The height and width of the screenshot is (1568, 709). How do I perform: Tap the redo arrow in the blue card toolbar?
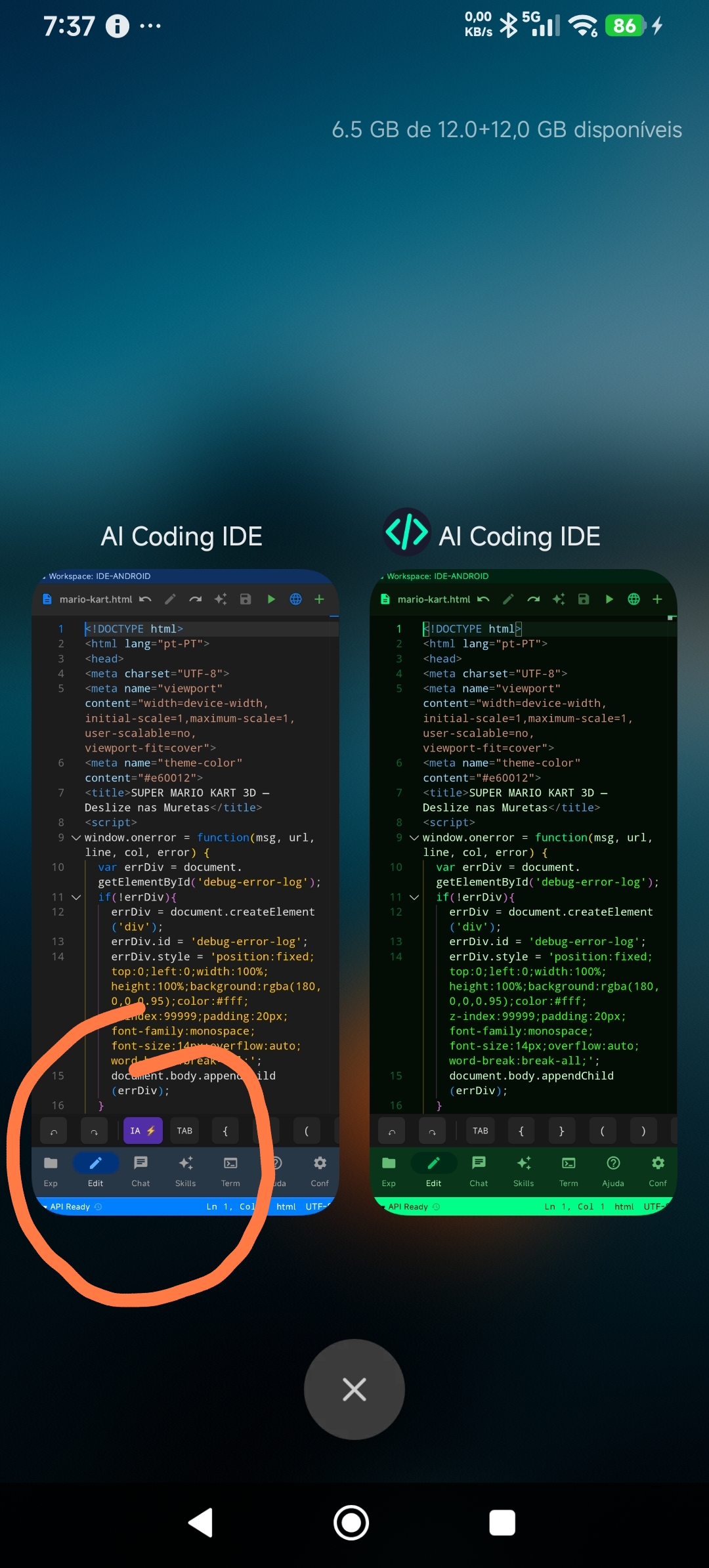[195, 599]
